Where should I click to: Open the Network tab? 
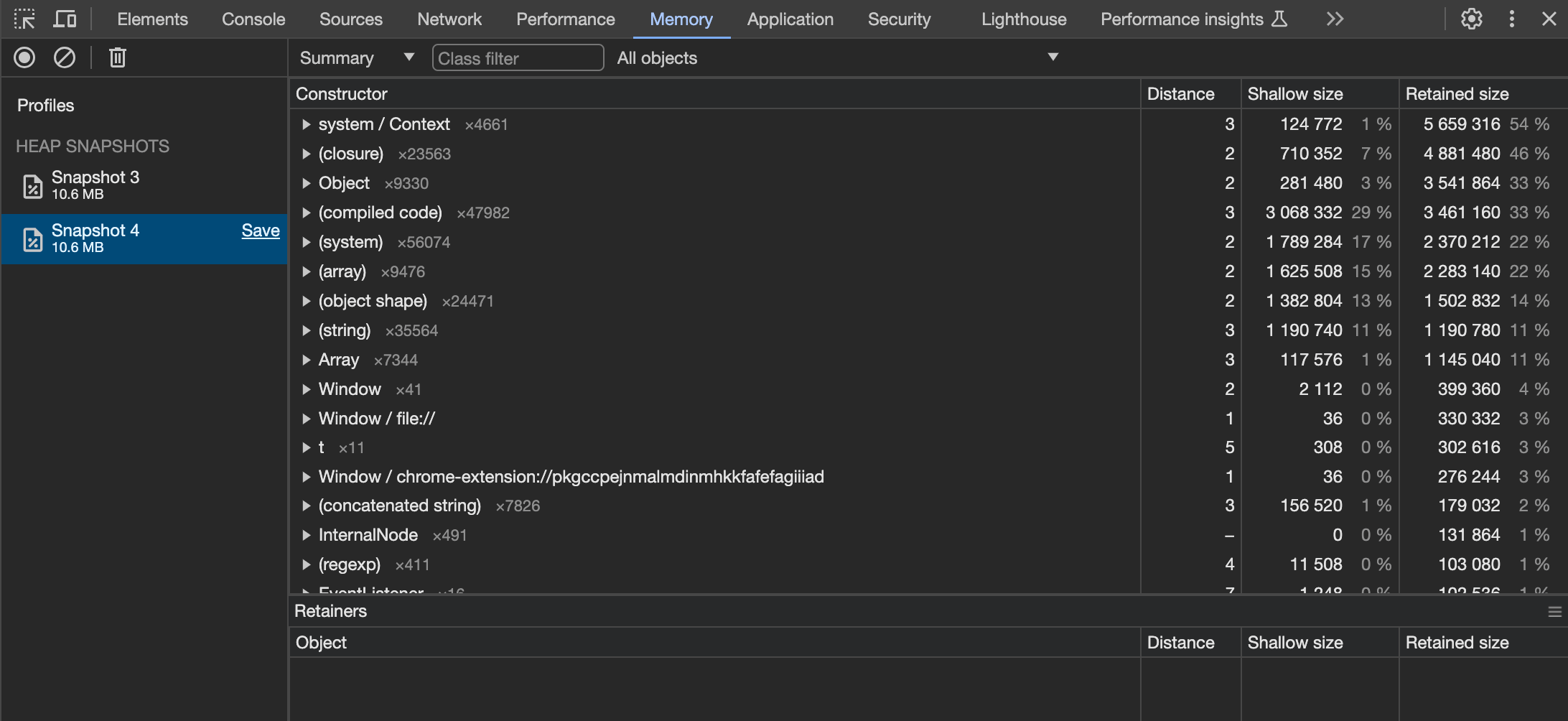449,19
